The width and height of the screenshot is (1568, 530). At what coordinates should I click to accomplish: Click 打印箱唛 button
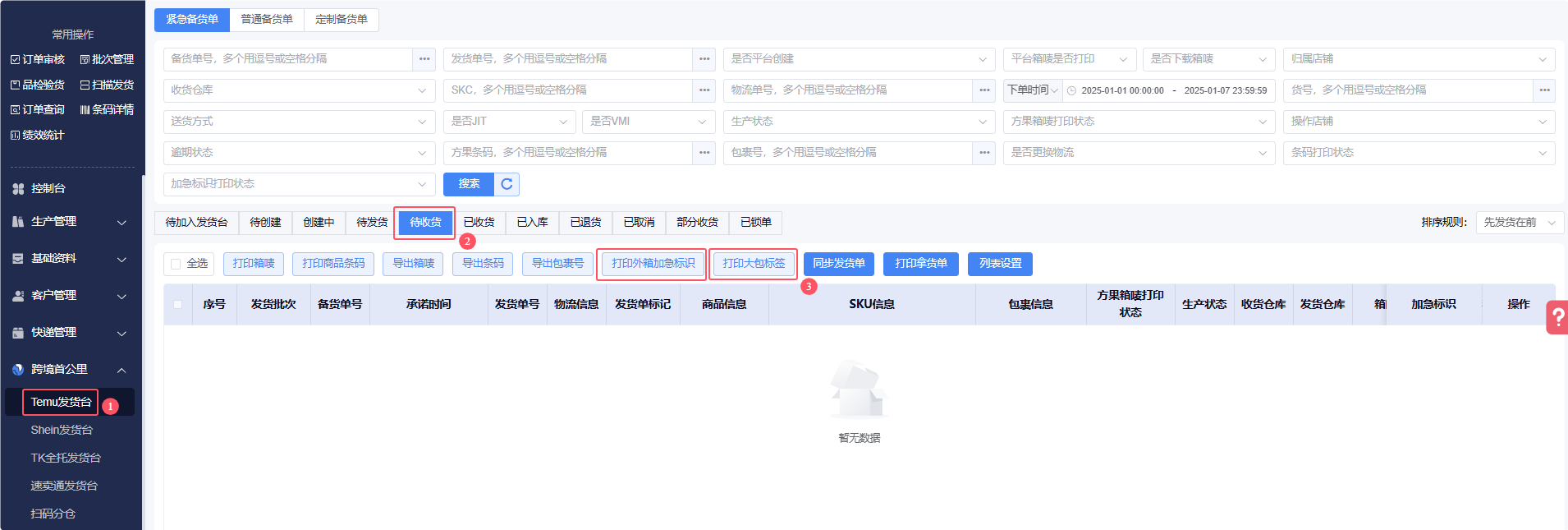pyautogui.click(x=254, y=264)
